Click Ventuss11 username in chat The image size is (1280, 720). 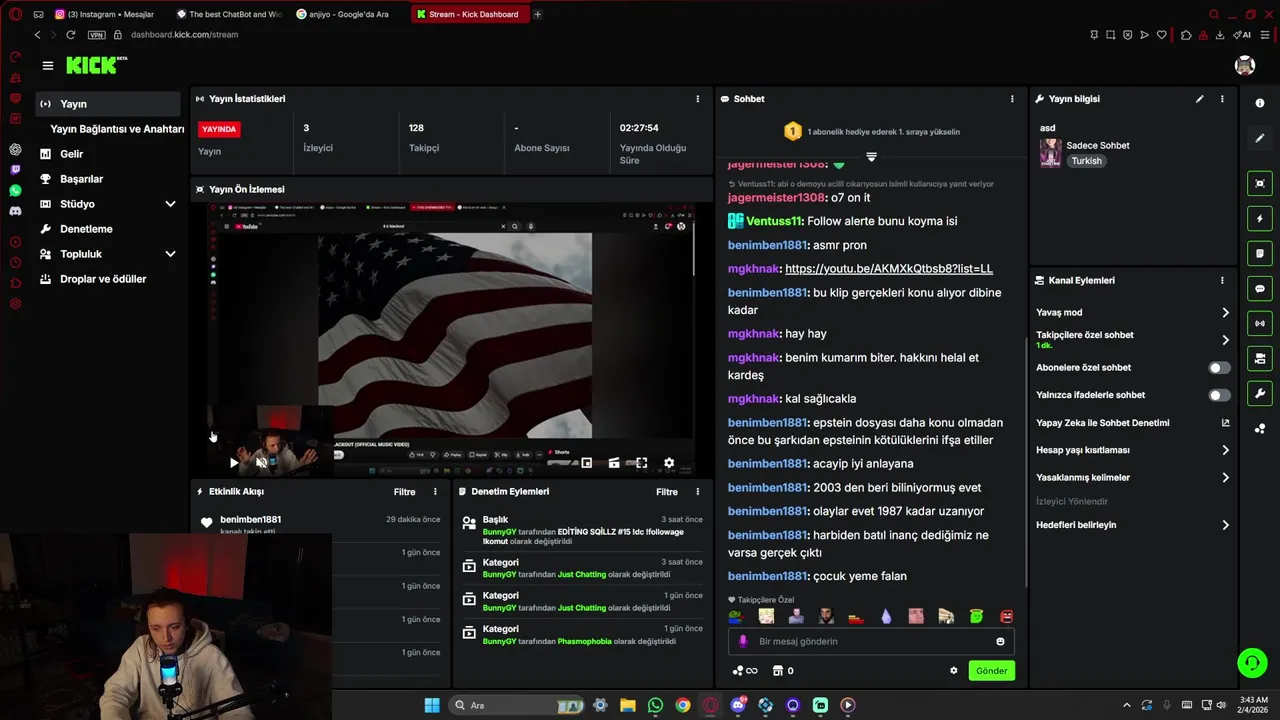coord(774,221)
